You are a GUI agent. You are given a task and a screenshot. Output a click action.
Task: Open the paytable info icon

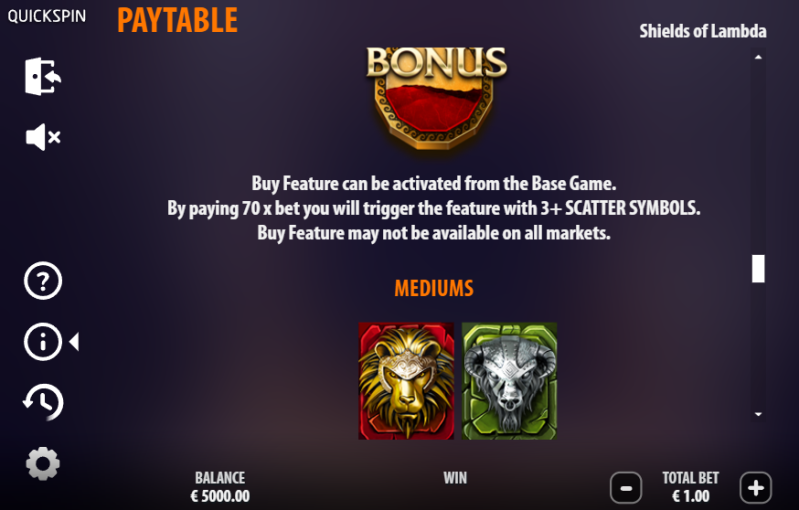point(43,342)
